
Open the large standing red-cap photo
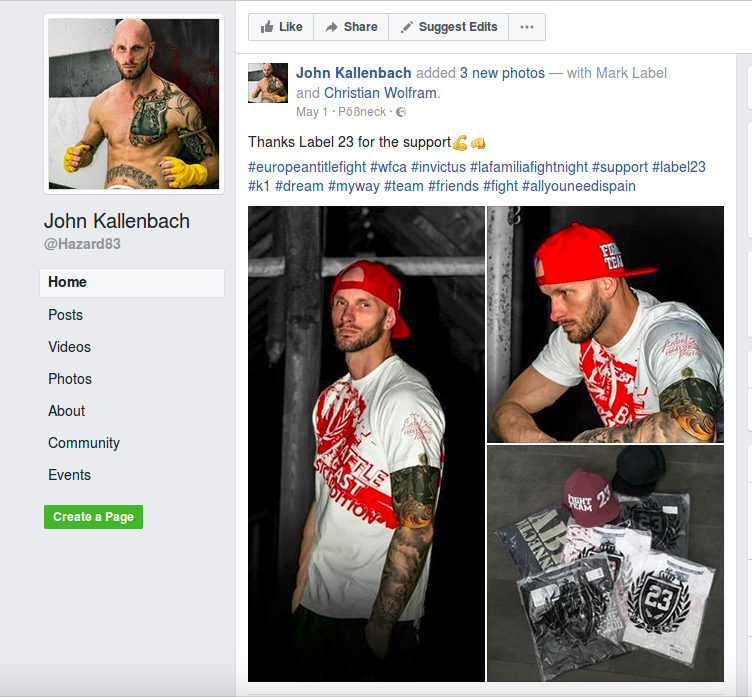click(366, 444)
